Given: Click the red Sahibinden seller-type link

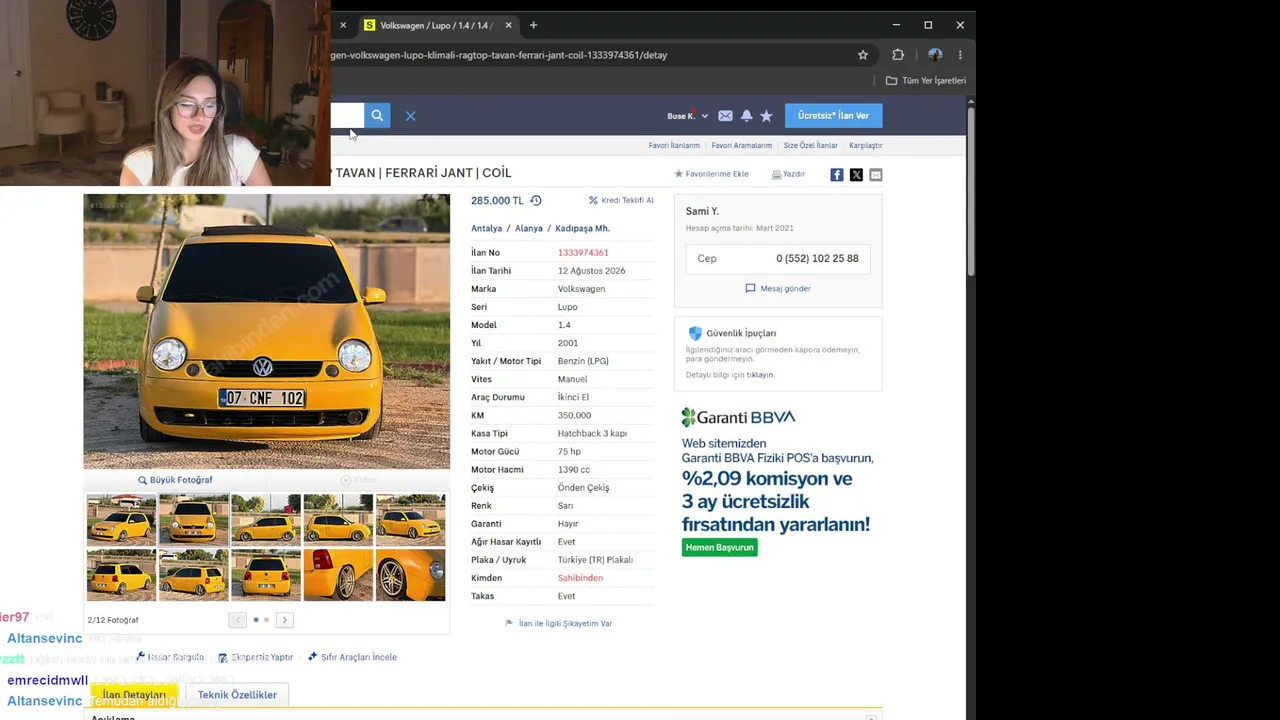Looking at the screenshot, I should click(580, 578).
